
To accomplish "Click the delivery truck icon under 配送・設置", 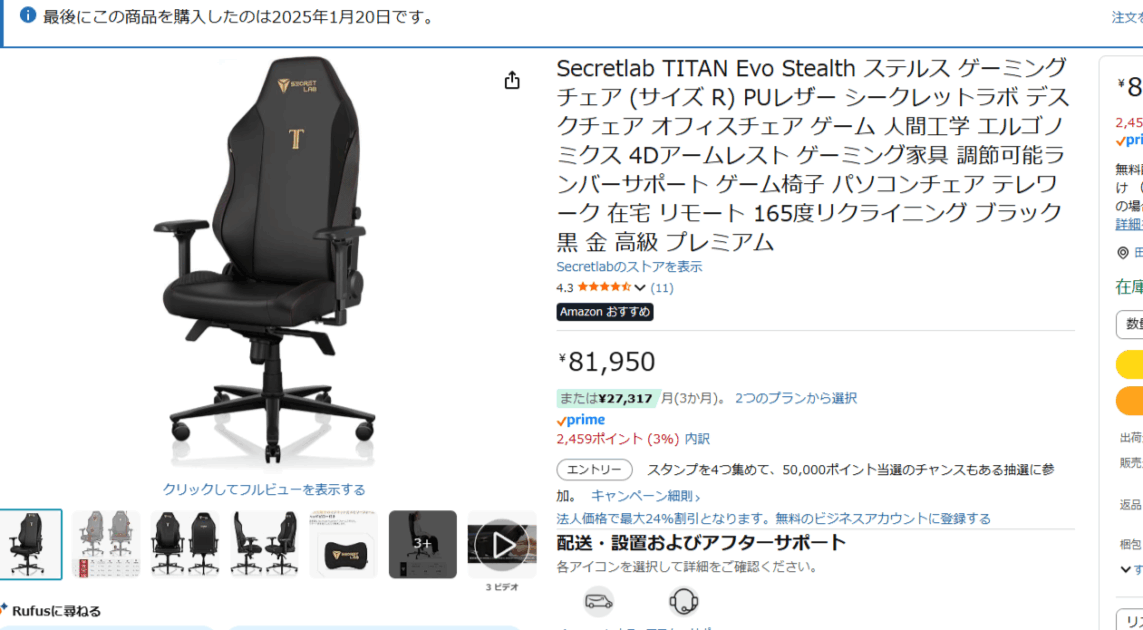I will coord(598,602).
